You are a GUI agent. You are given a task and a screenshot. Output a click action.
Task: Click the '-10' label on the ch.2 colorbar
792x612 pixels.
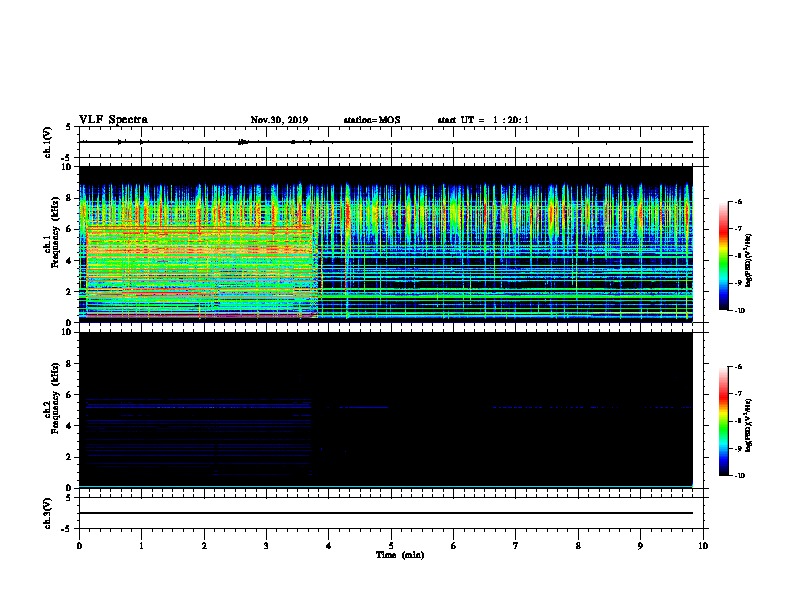point(739,476)
